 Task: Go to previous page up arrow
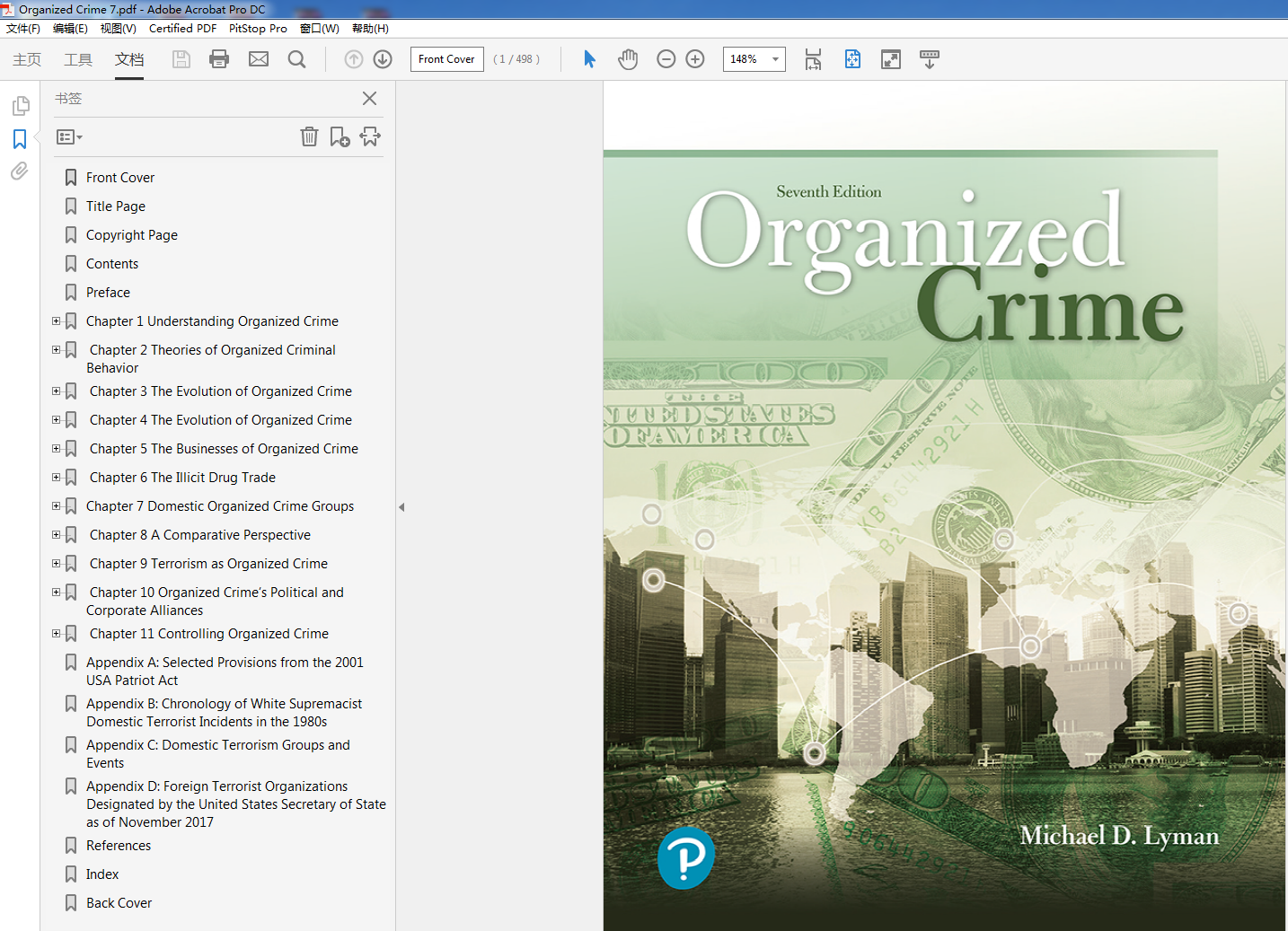[x=354, y=59]
